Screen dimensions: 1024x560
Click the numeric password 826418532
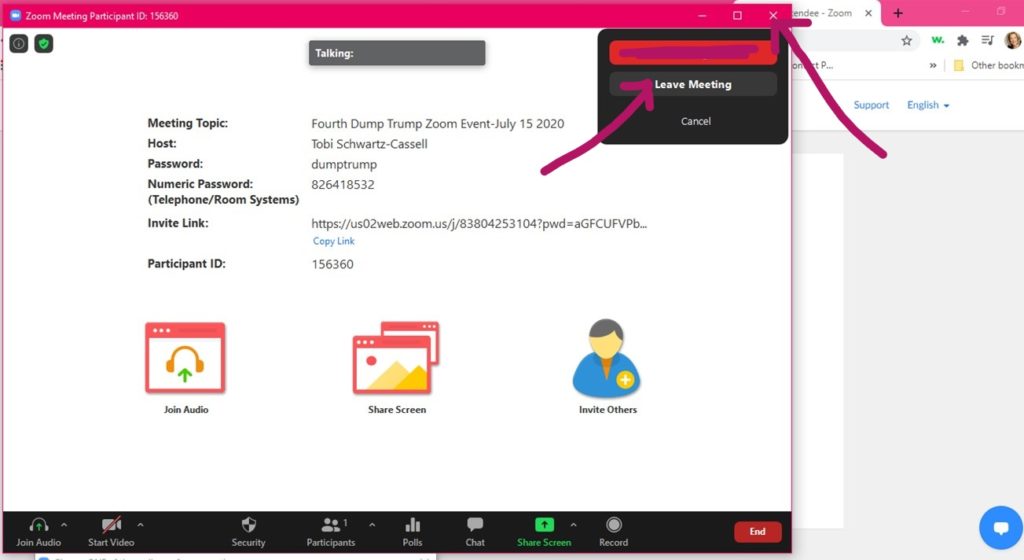343,185
